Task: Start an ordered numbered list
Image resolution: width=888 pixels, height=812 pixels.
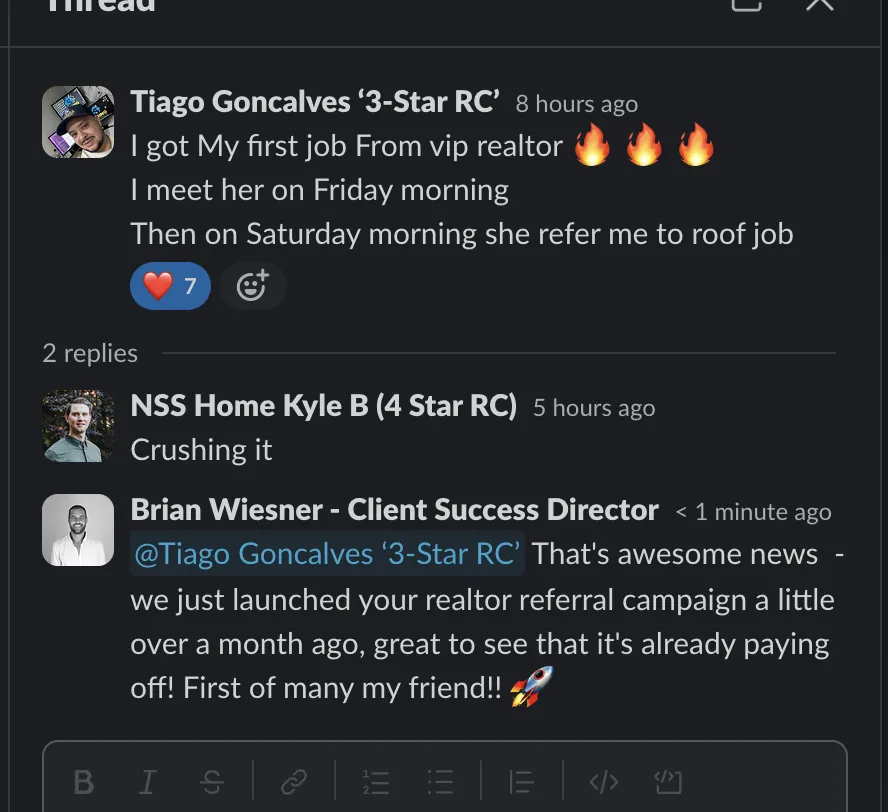Action: click(x=376, y=782)
